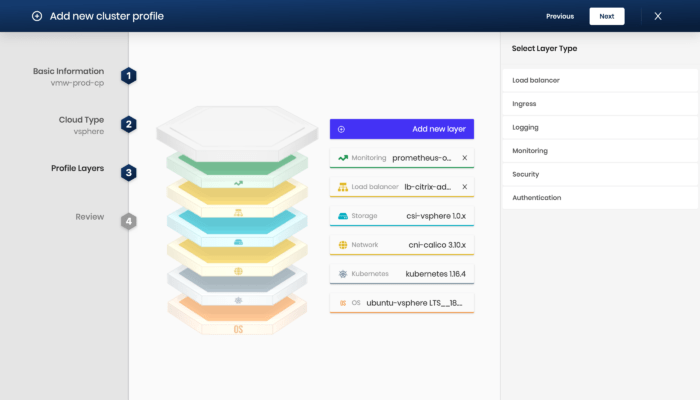
Task: Open the Network cni-calico 3.10.x layer
Action: pyautogui.click(x=402, y=245)
